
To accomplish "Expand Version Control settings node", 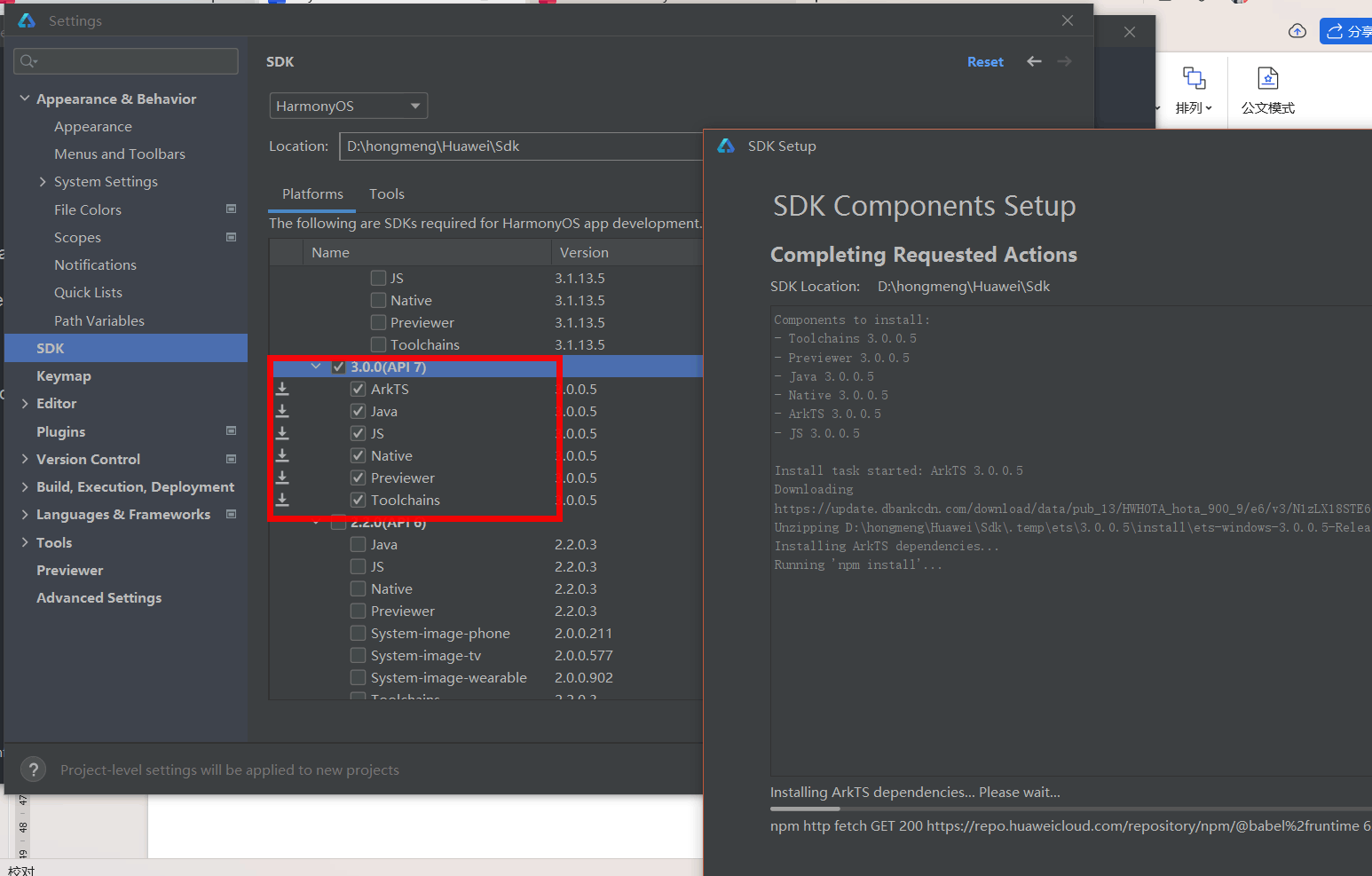I will (x=25, y=459).
